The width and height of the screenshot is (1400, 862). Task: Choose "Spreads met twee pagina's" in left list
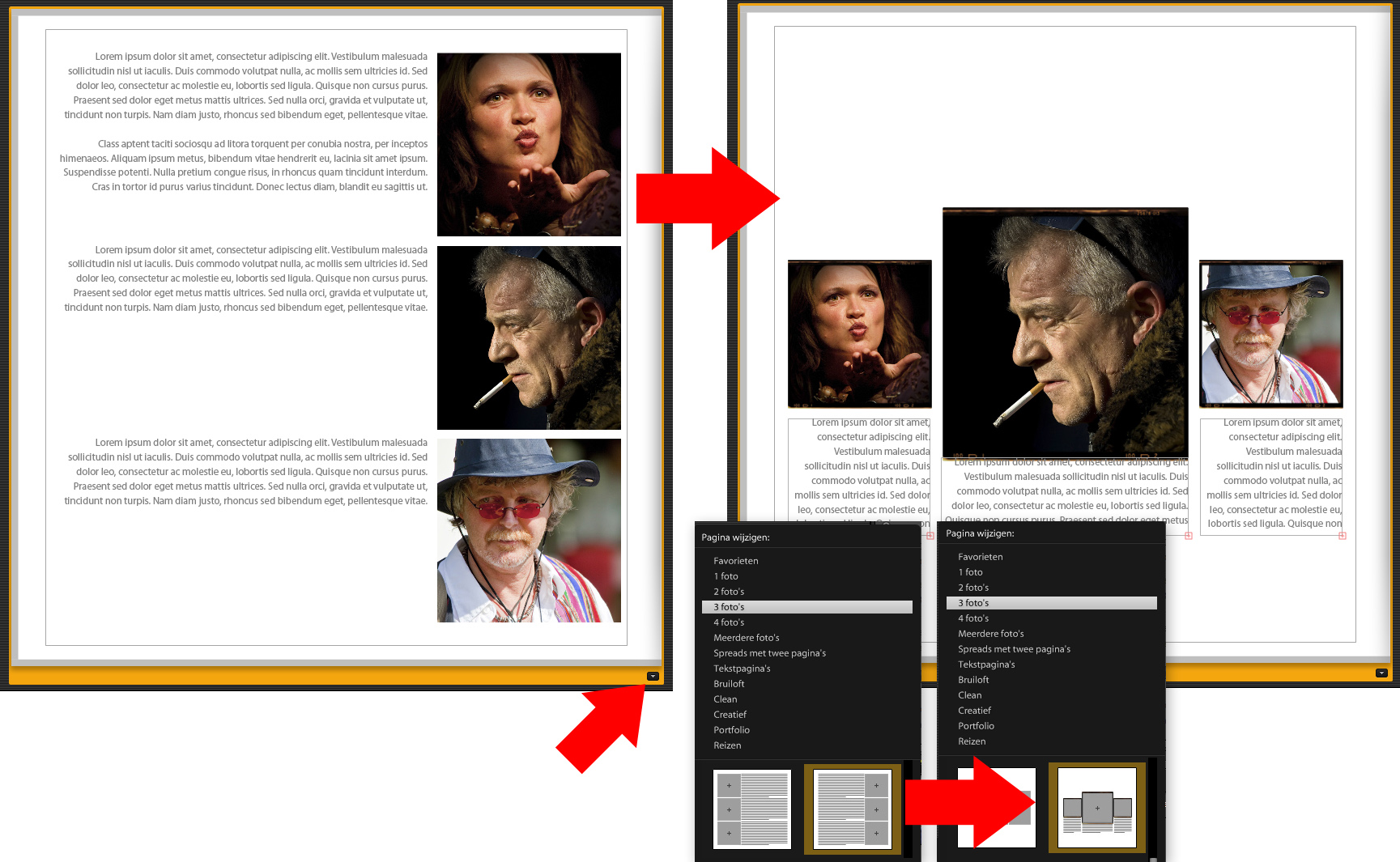coord(769,653)
